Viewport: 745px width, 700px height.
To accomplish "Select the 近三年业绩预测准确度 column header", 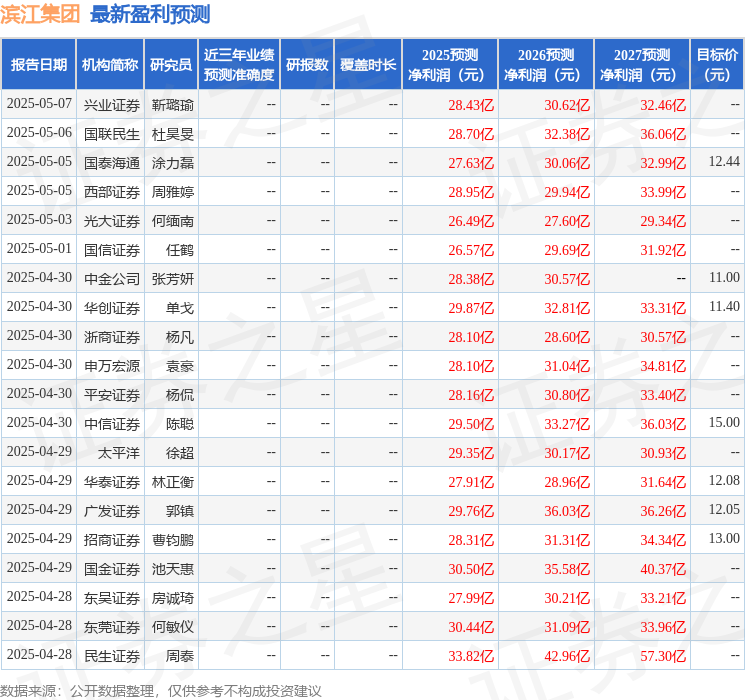I will 238,65.
